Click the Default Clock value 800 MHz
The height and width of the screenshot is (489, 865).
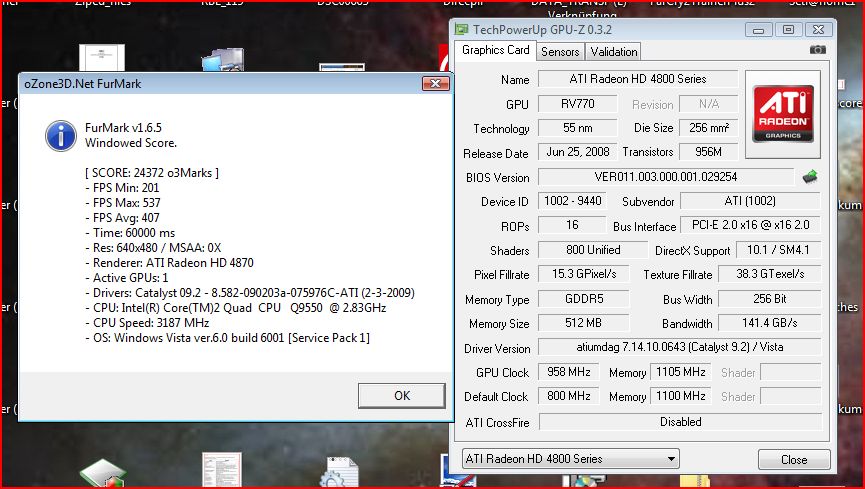click(x=569, y=396)
